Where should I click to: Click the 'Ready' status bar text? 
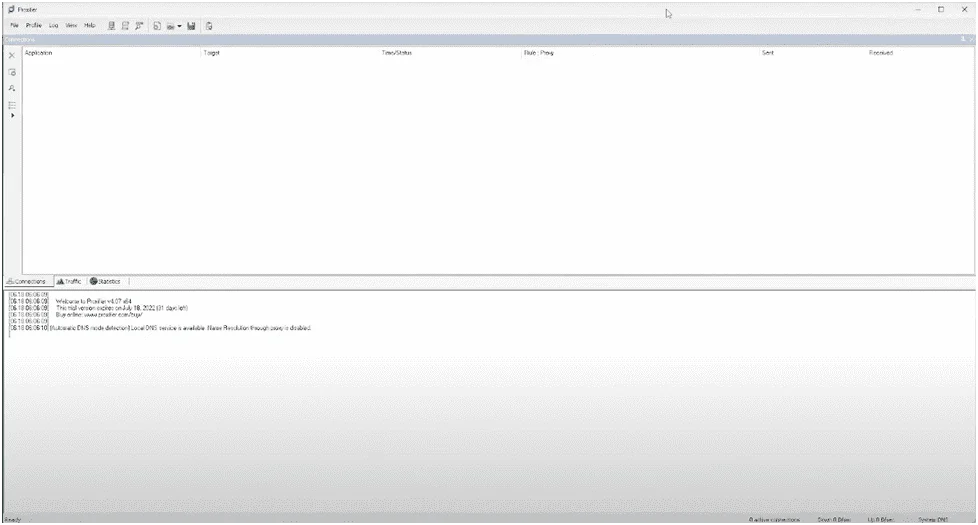tap(12, 519)
